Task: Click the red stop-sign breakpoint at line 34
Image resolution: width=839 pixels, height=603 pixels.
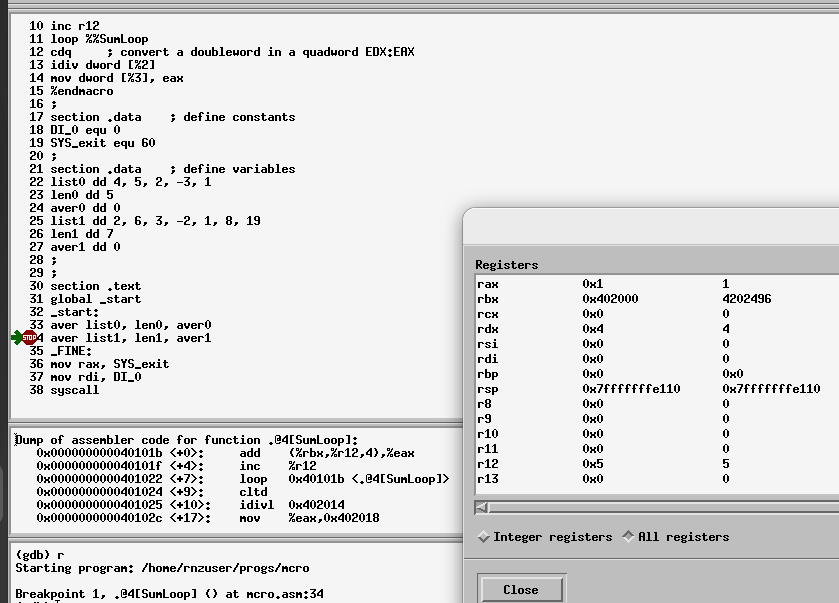Action: click(x=29, y=338)
